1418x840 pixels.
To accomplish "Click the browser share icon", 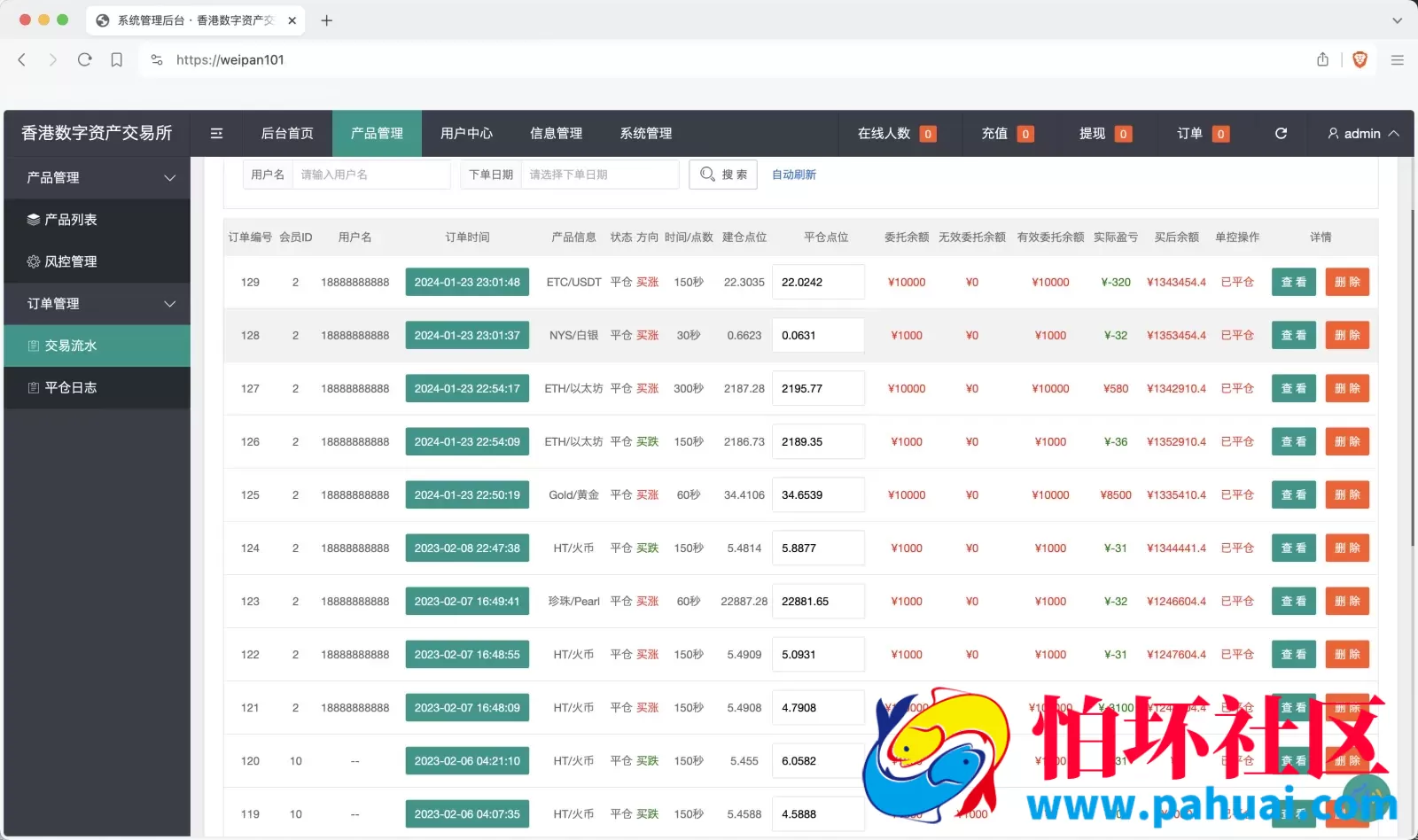I will click(1322, 59).
